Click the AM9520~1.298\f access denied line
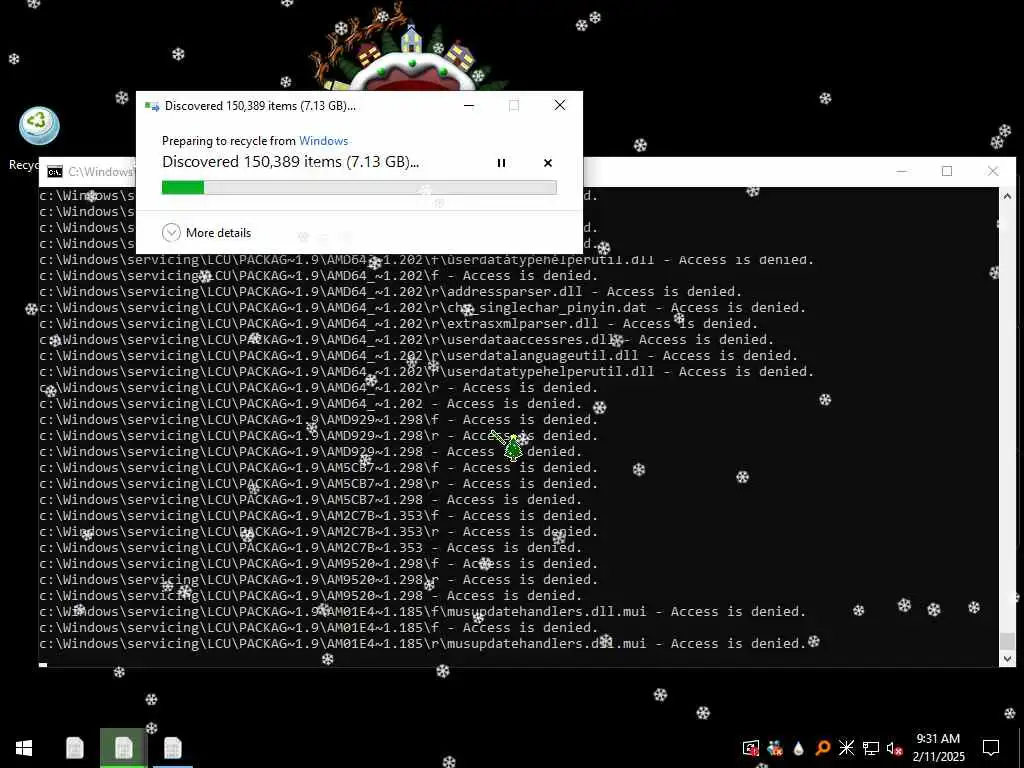 [319, 564]
